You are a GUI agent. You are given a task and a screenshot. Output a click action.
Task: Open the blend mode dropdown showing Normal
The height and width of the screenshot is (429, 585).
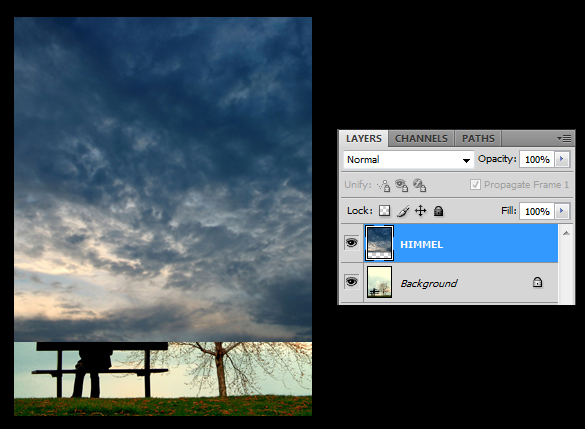409,160
